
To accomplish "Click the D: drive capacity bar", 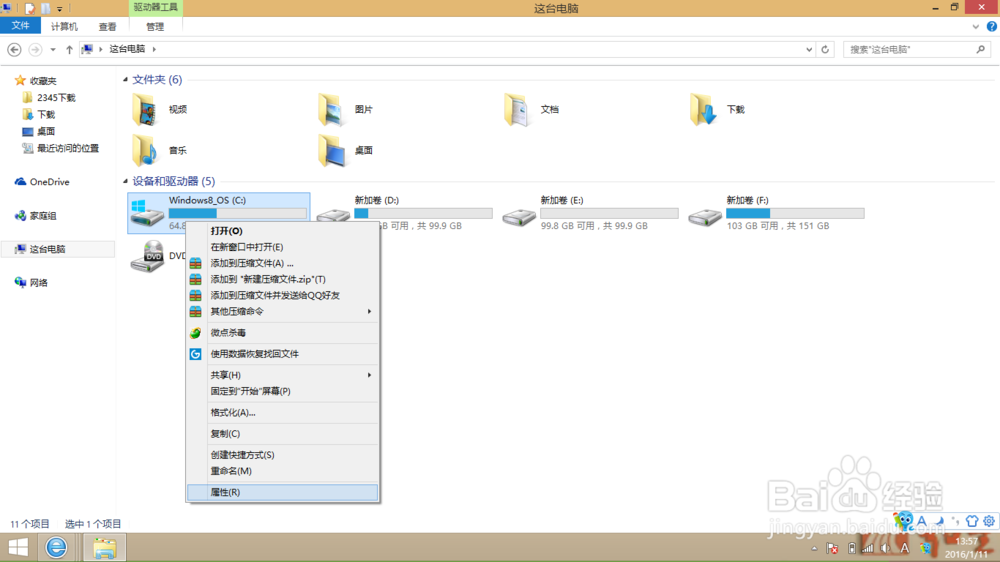I will pos(423,213).
